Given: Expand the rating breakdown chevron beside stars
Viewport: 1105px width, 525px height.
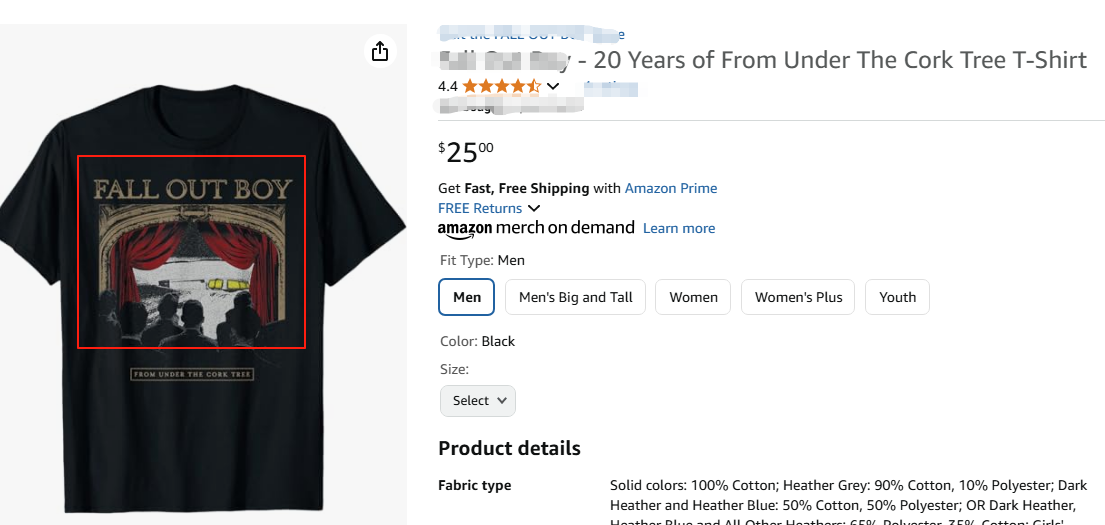Looking at the screenshot, I should point(553,87).
